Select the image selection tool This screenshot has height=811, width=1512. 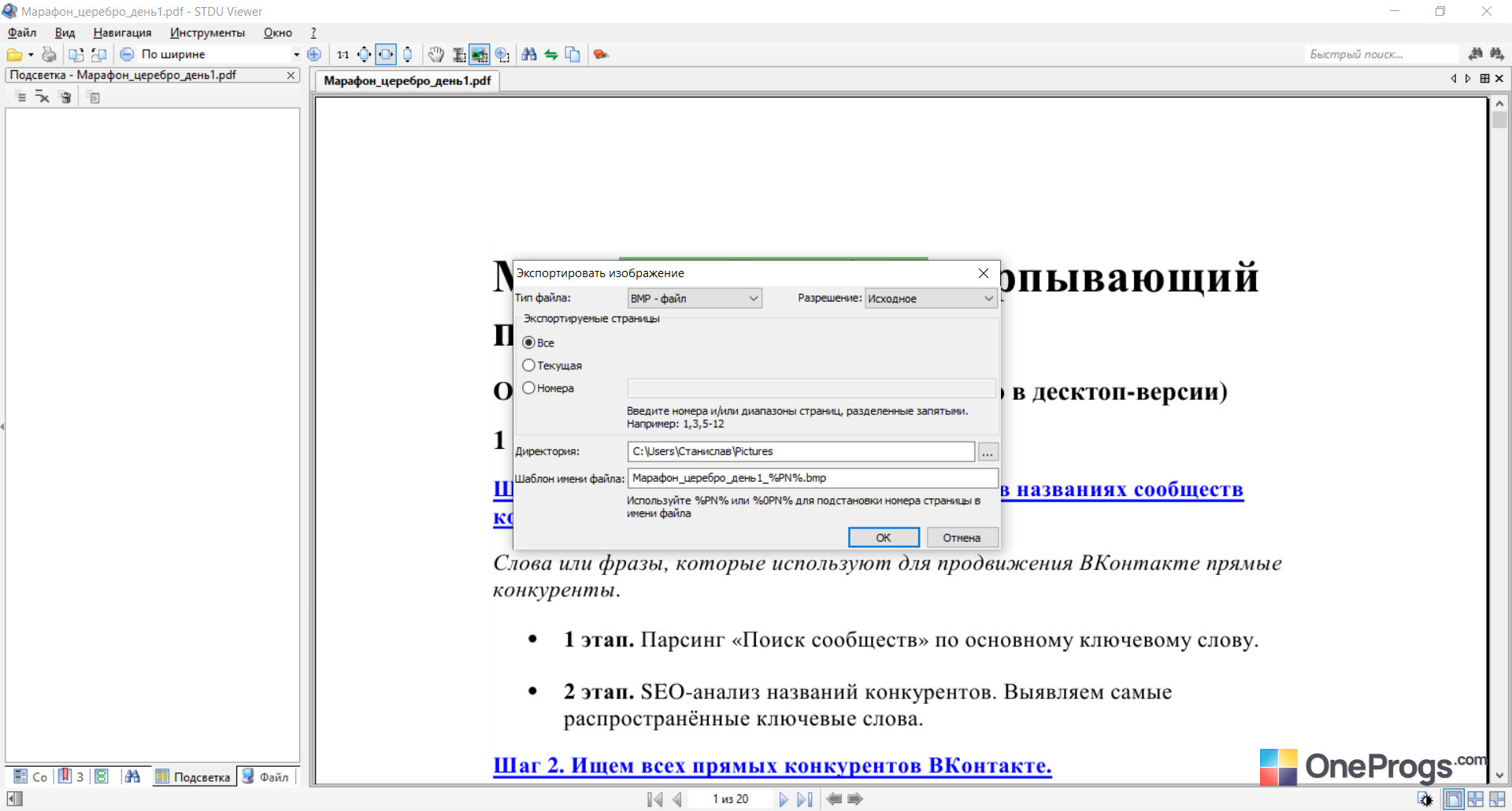click(480, 54)
